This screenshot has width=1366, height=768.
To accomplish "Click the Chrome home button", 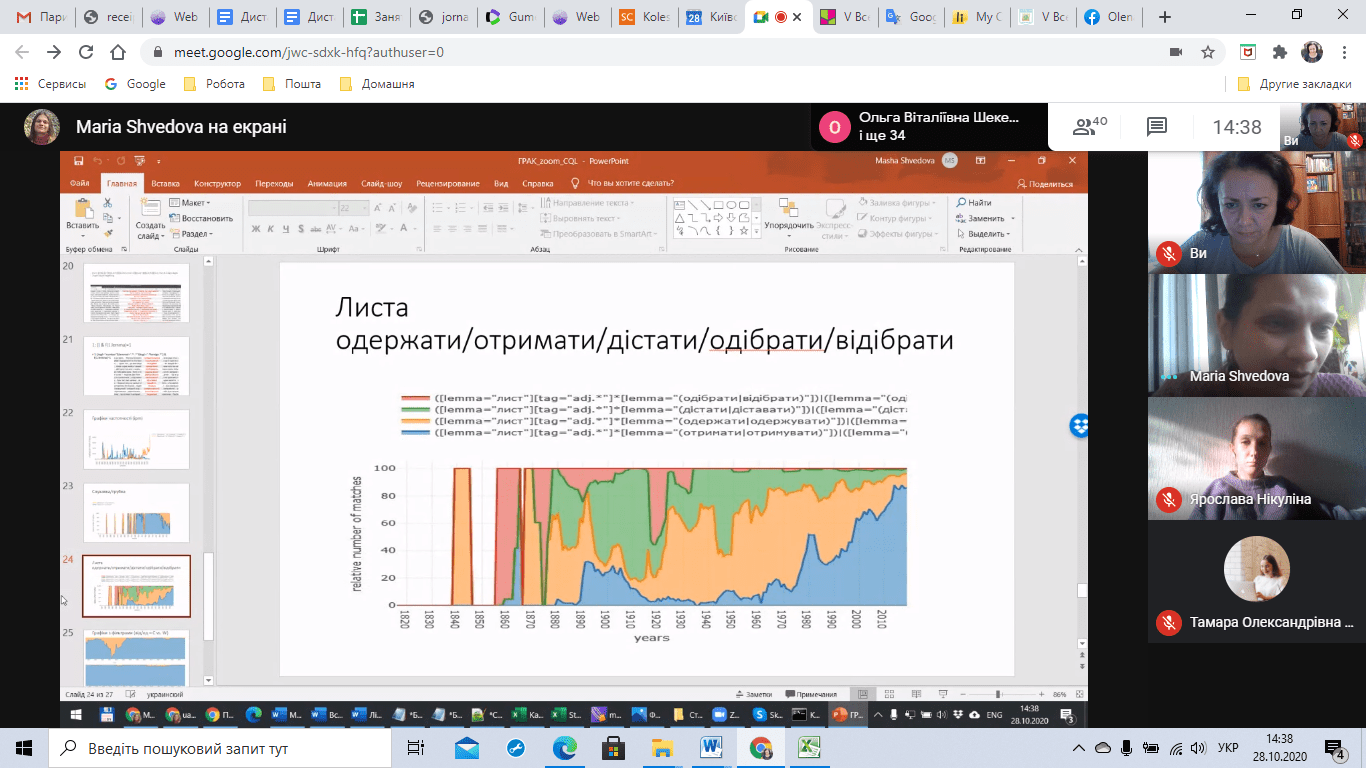I will (x=118, y=52).
